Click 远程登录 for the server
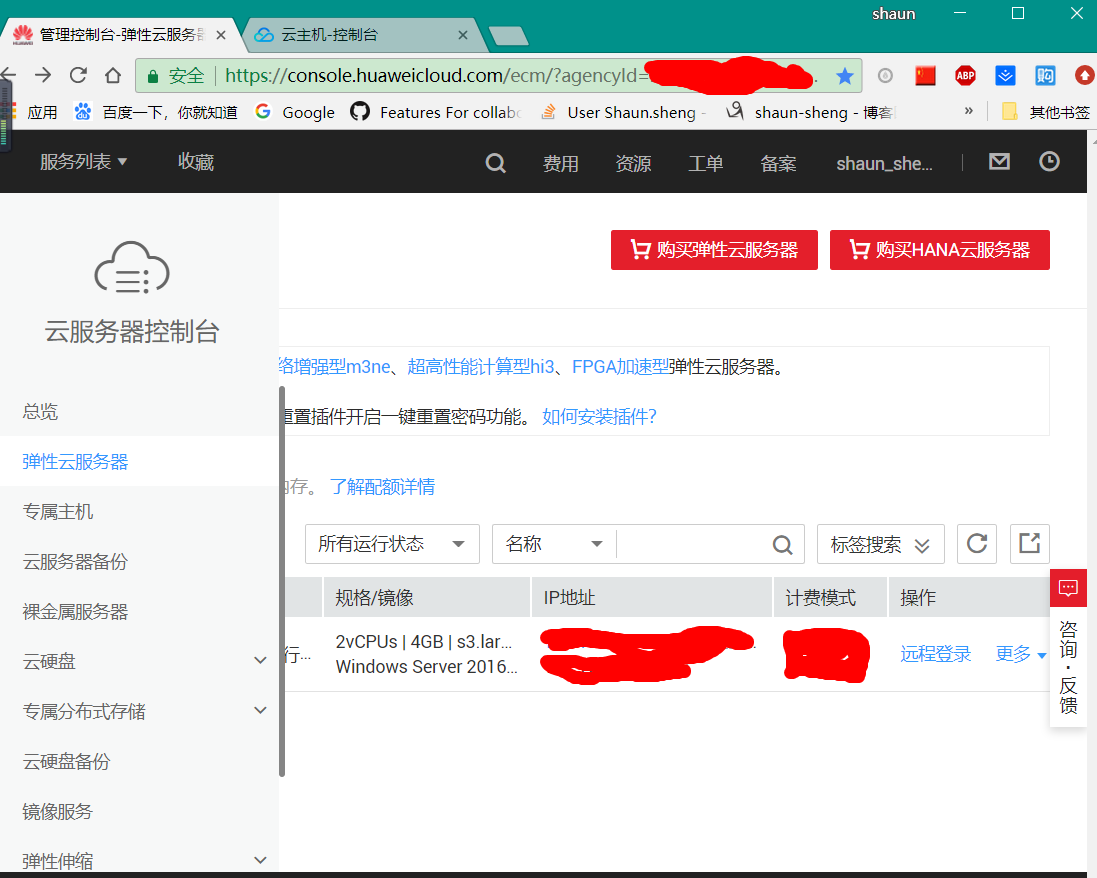This screenshot has height=878, width=1097. [935, 654]
